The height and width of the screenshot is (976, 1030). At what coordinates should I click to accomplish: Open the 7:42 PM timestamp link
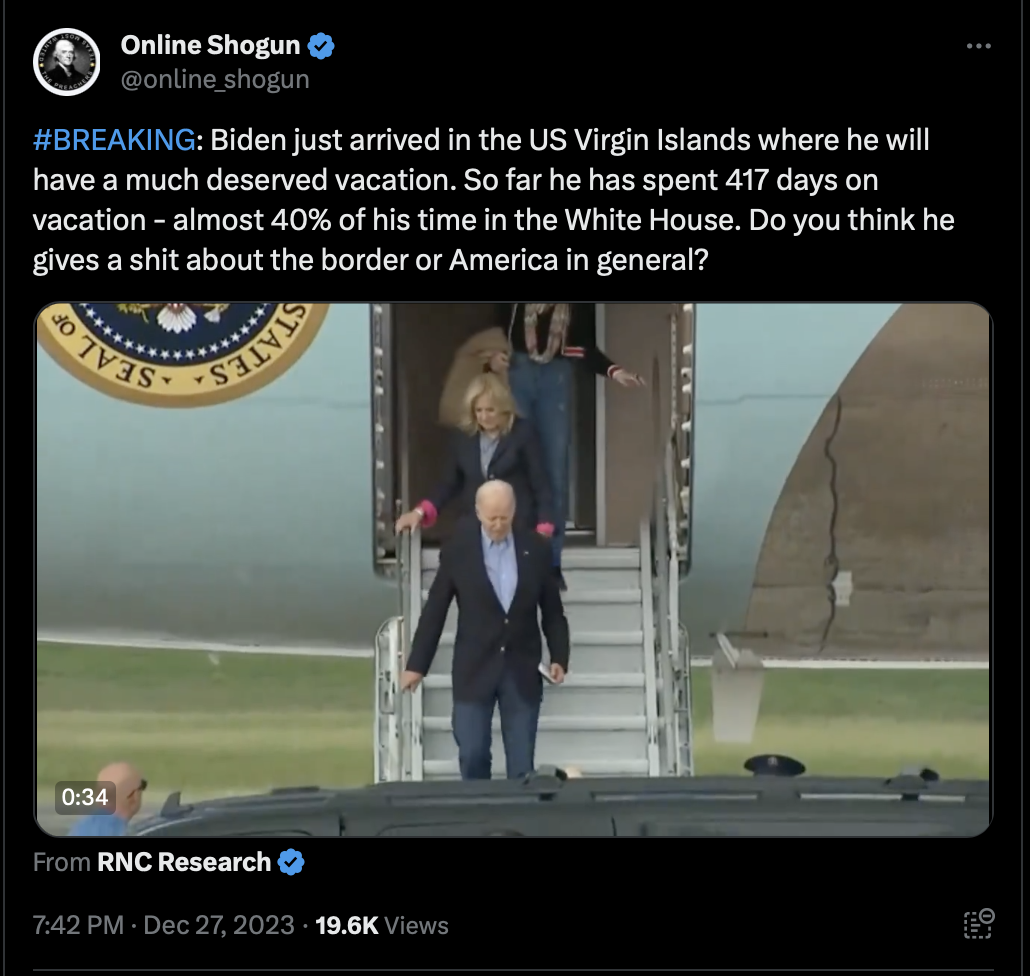(x=78, y=925)
